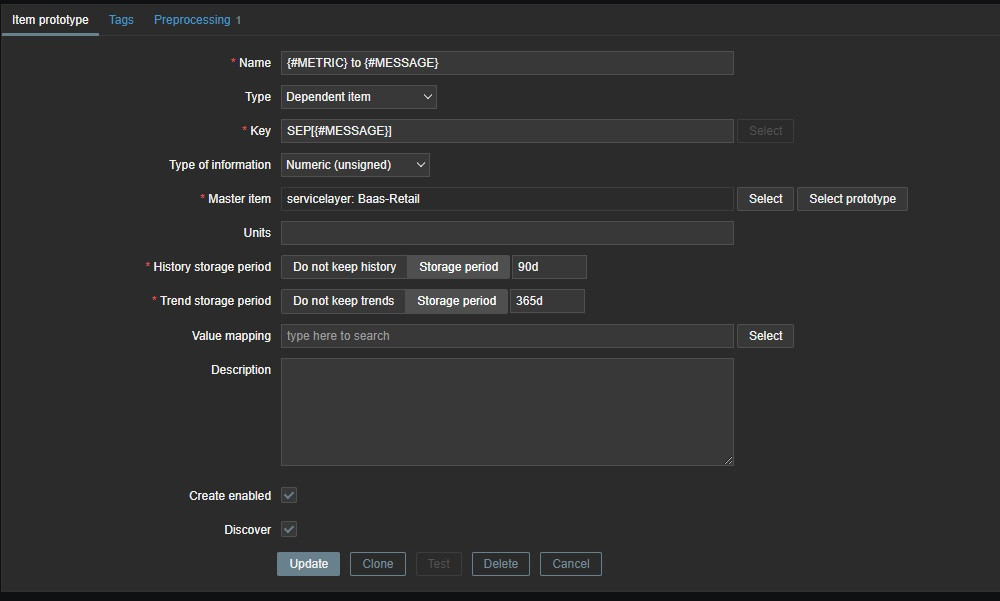Select the Item prototype tab
Viewport: 1000px width, 601px height.
[x=50, y=20]
